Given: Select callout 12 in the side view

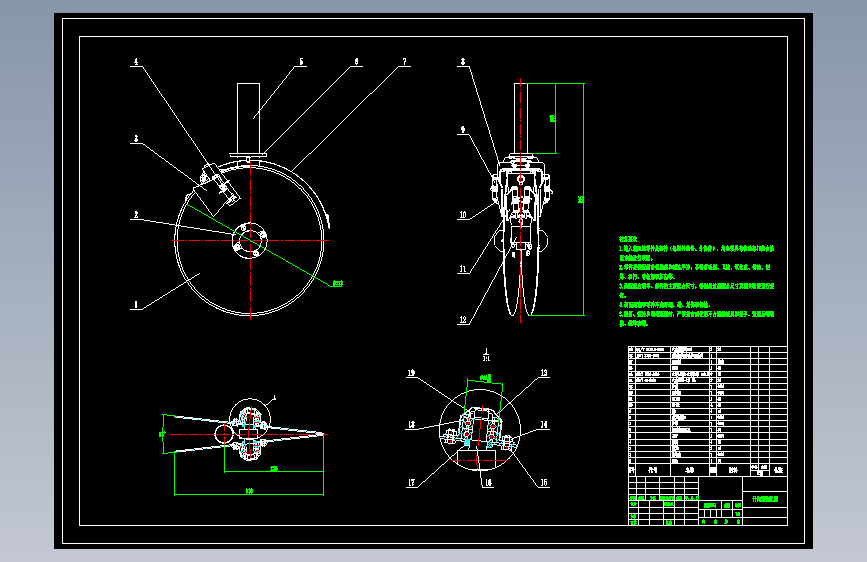Looking at the screenshot, I should 463,320.
